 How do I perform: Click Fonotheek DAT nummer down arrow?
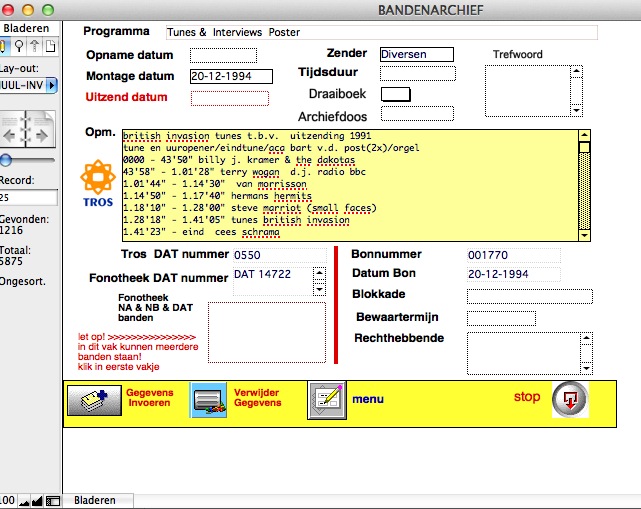[319, 289]
